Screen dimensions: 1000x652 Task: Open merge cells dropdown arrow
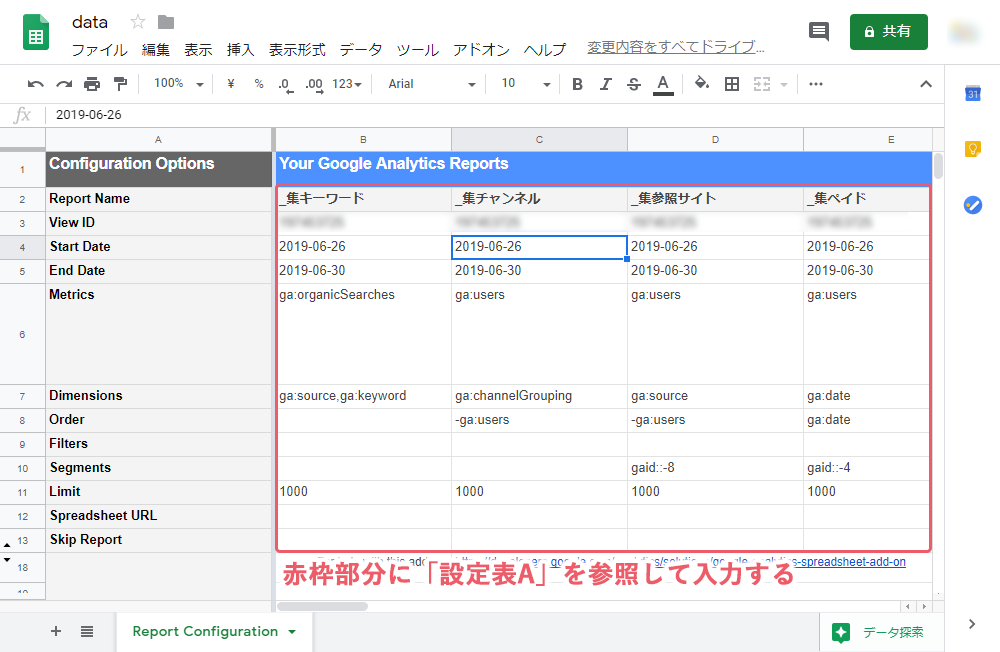tap(784, 84)
